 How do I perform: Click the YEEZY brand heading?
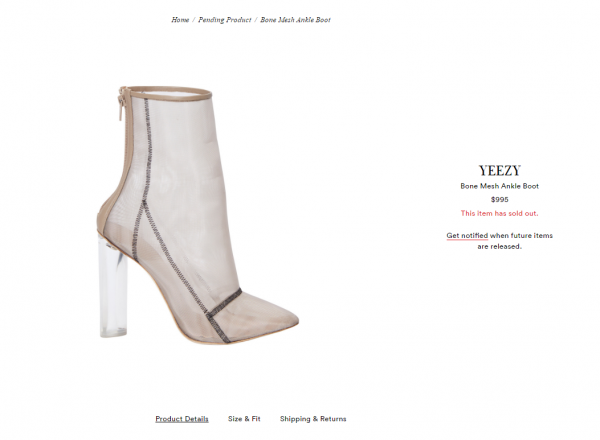pos(499,171)
